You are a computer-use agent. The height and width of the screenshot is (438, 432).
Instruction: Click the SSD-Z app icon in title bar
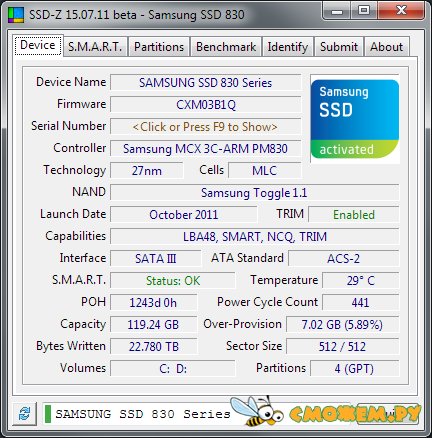(x=16, y=15)
